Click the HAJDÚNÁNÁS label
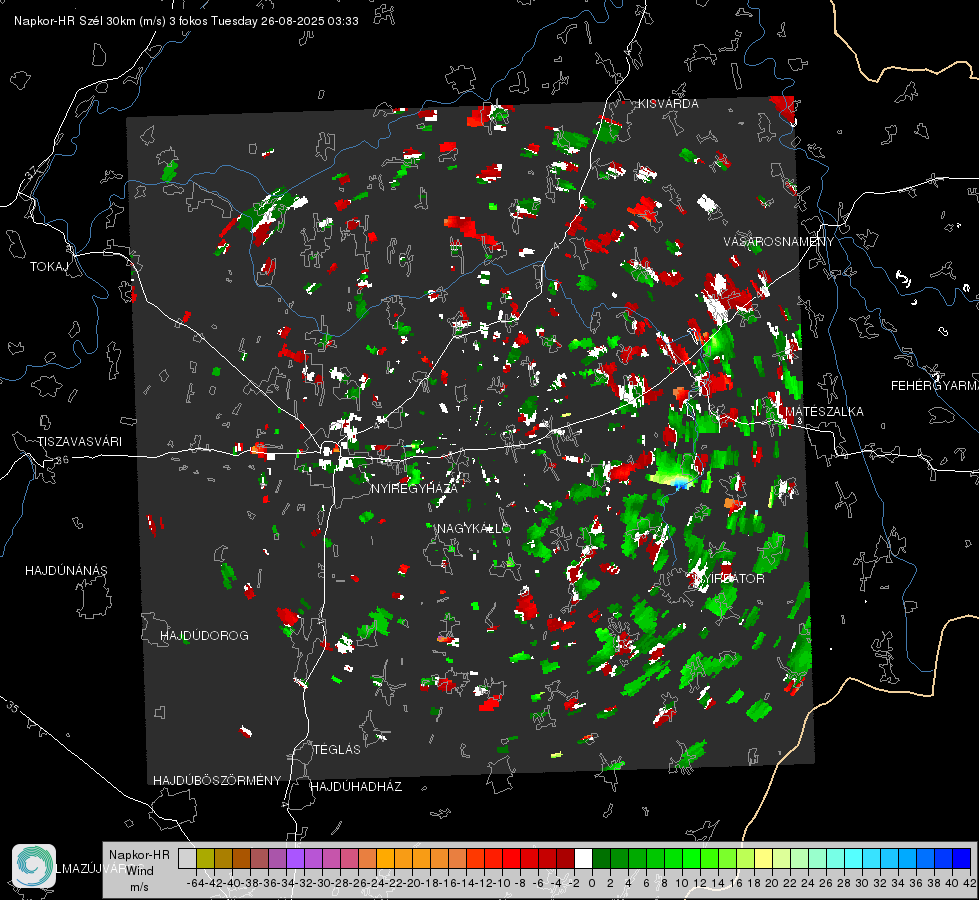The image size is (979, 900). 66,571
